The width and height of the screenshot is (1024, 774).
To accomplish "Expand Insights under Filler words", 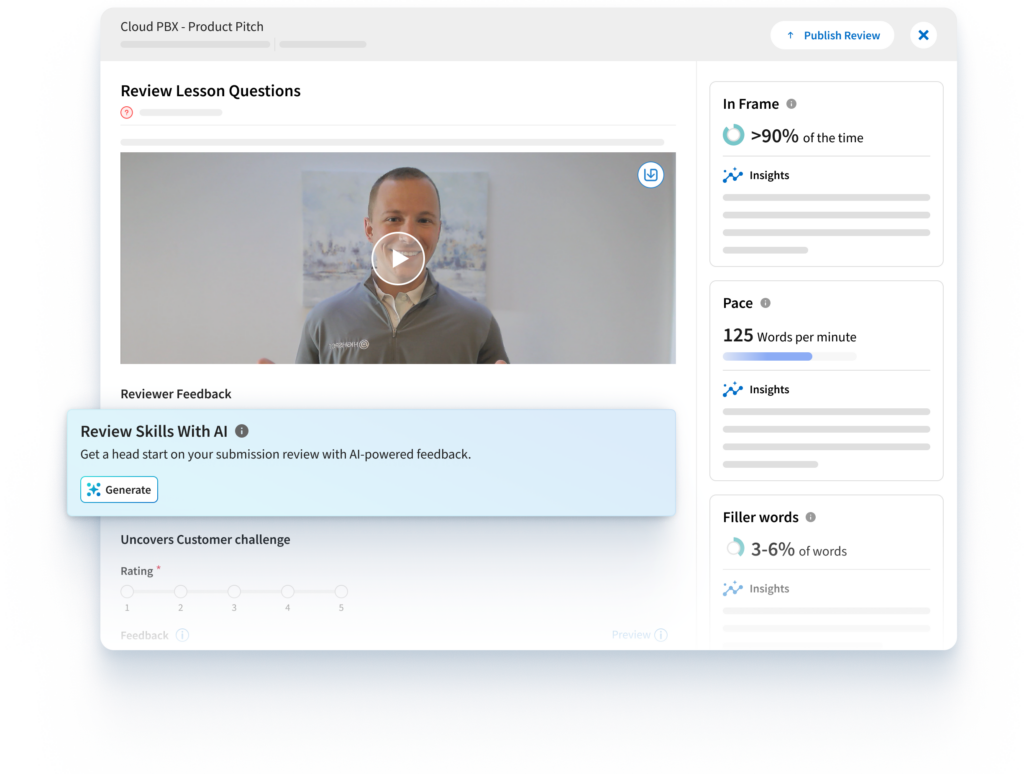I will pyautogui.click(x=758, y=588).
